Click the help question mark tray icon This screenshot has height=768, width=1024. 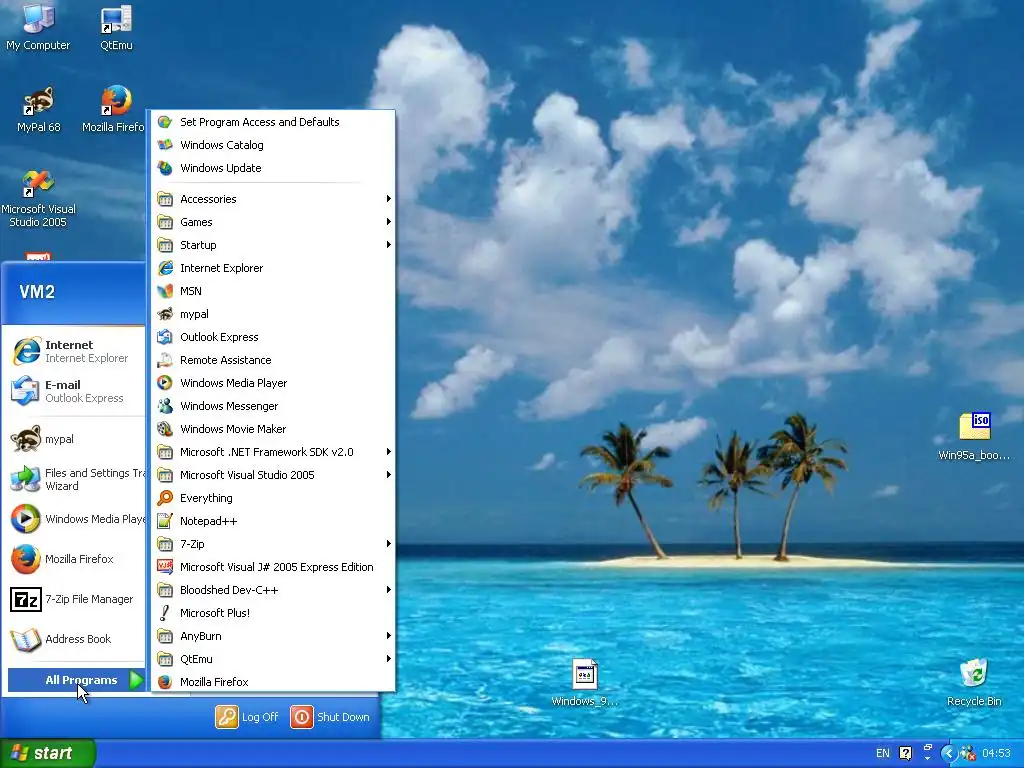tap(905, 754)
